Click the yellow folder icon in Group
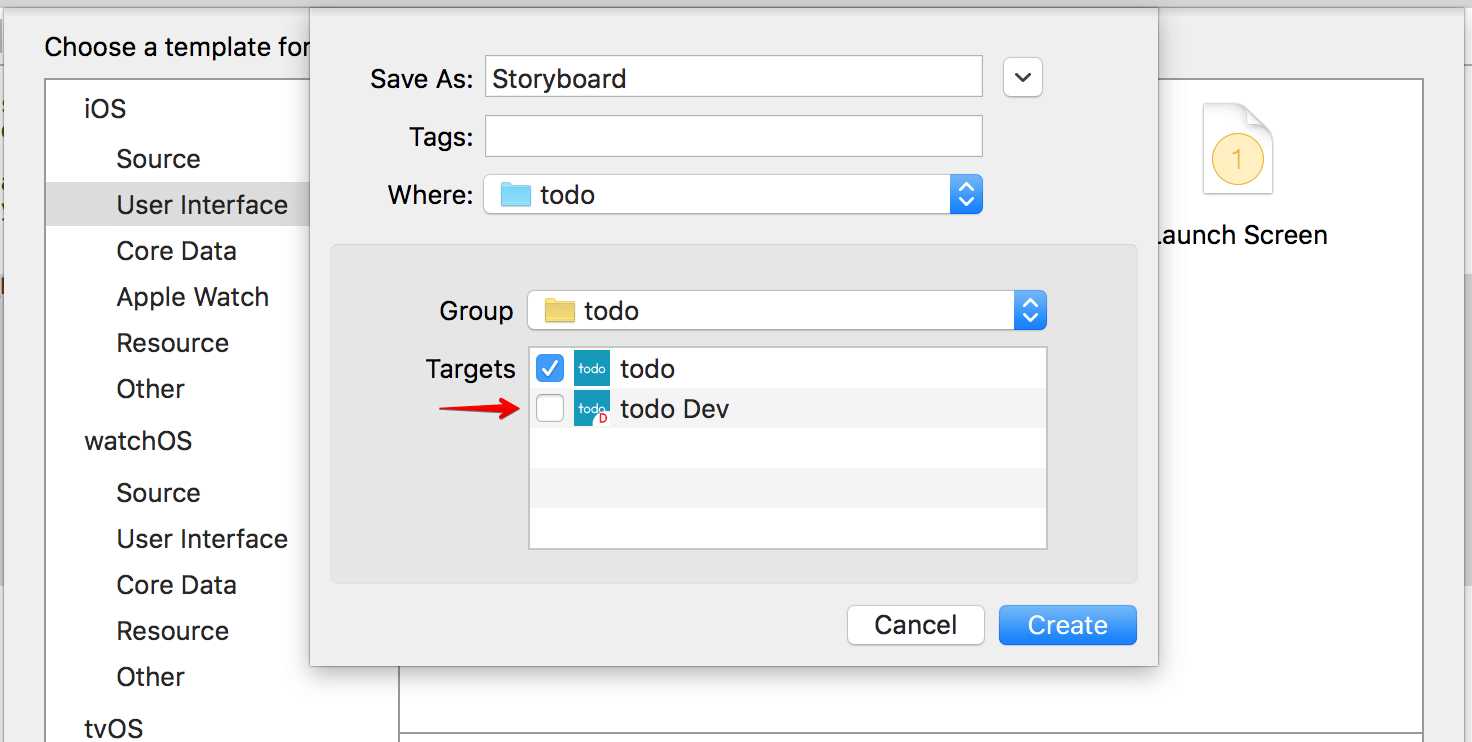Image resolution: width=1472 pixels, height=742 pixels. 559,311
